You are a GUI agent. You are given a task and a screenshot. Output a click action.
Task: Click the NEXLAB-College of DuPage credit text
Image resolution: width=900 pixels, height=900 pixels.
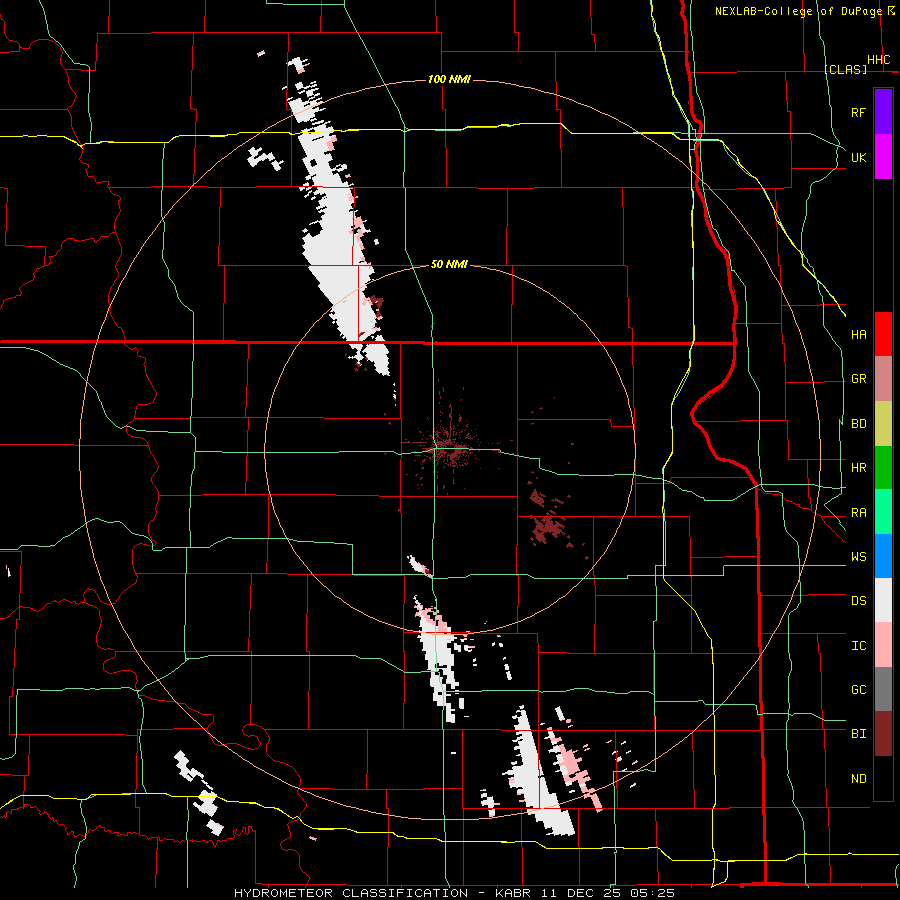click(798, 11)
